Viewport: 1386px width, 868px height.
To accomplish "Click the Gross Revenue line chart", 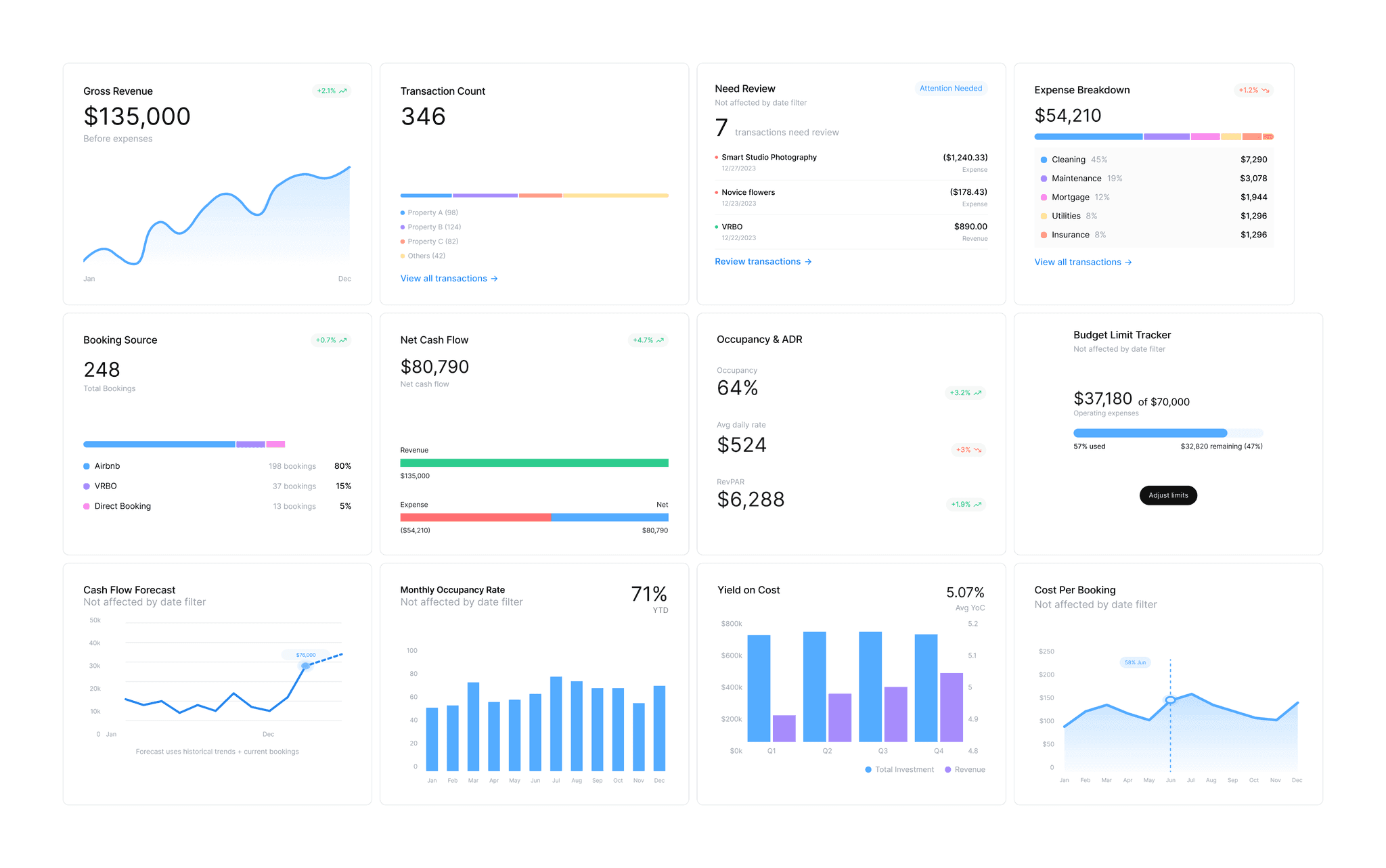I will coord(217,215).
